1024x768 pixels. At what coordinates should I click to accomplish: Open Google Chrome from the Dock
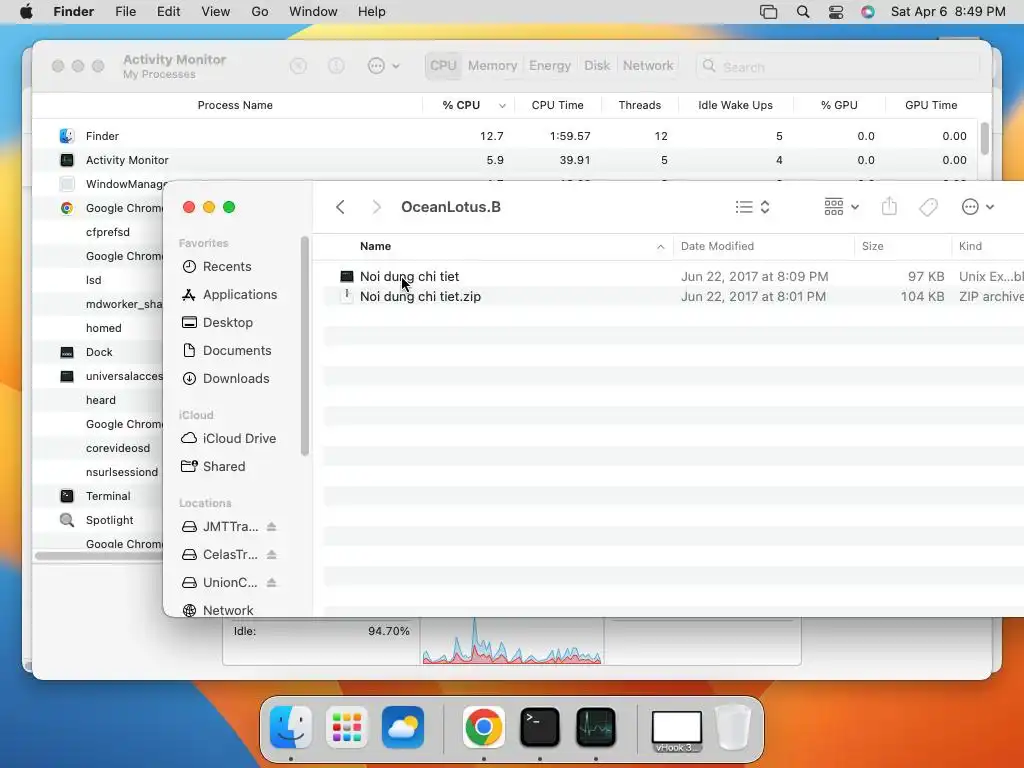pyautogui.click(x=484, y=728)
